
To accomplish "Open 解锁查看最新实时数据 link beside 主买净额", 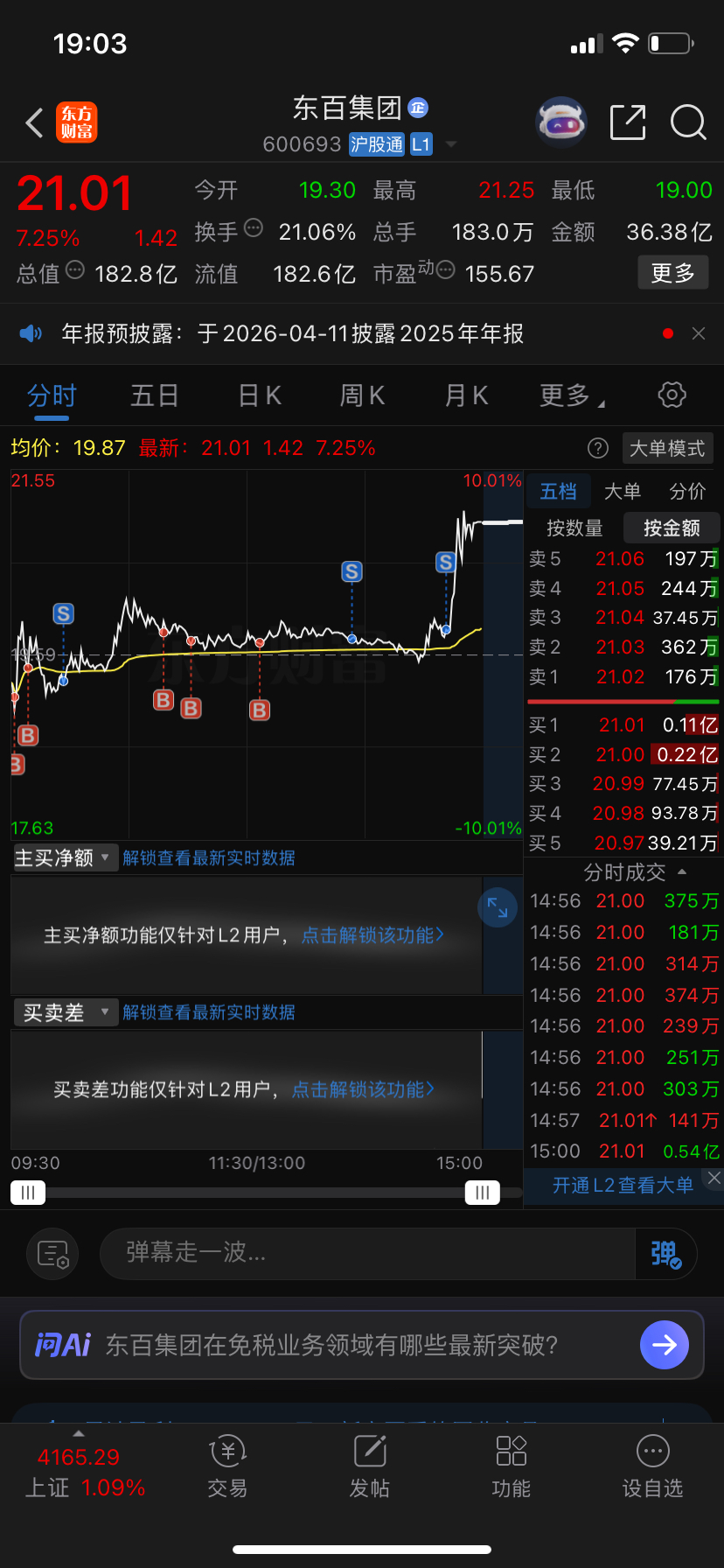I will (x=209, y=857).
